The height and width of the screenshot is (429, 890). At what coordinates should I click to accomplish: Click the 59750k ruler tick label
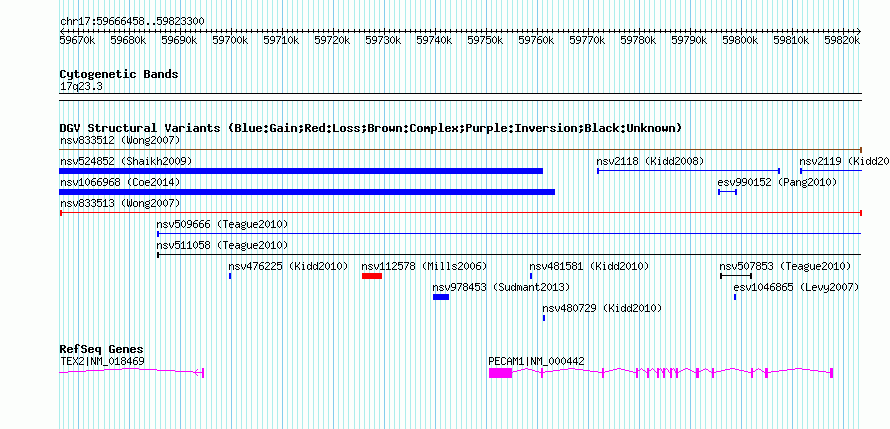[485, 40]
